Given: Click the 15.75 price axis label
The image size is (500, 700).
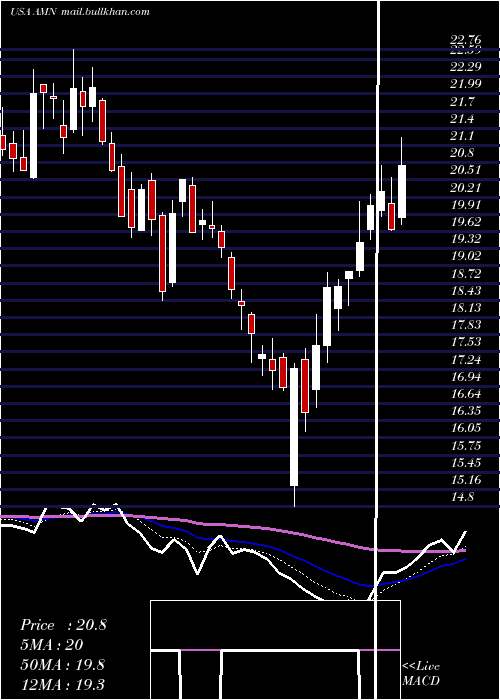Looking at the screenshot, I should [x=466, y=446].
